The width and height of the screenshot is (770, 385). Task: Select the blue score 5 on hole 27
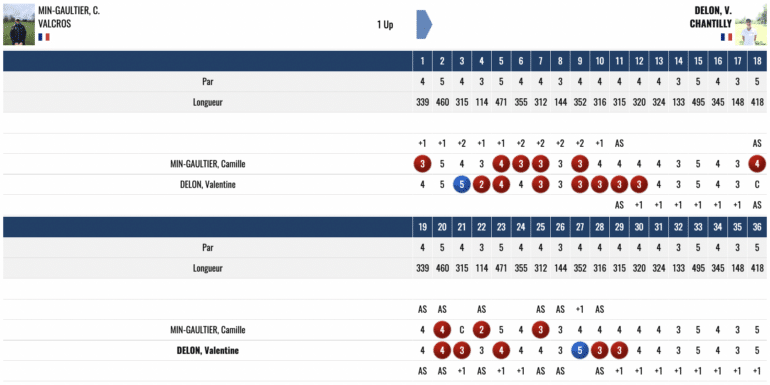click(579, 351)
